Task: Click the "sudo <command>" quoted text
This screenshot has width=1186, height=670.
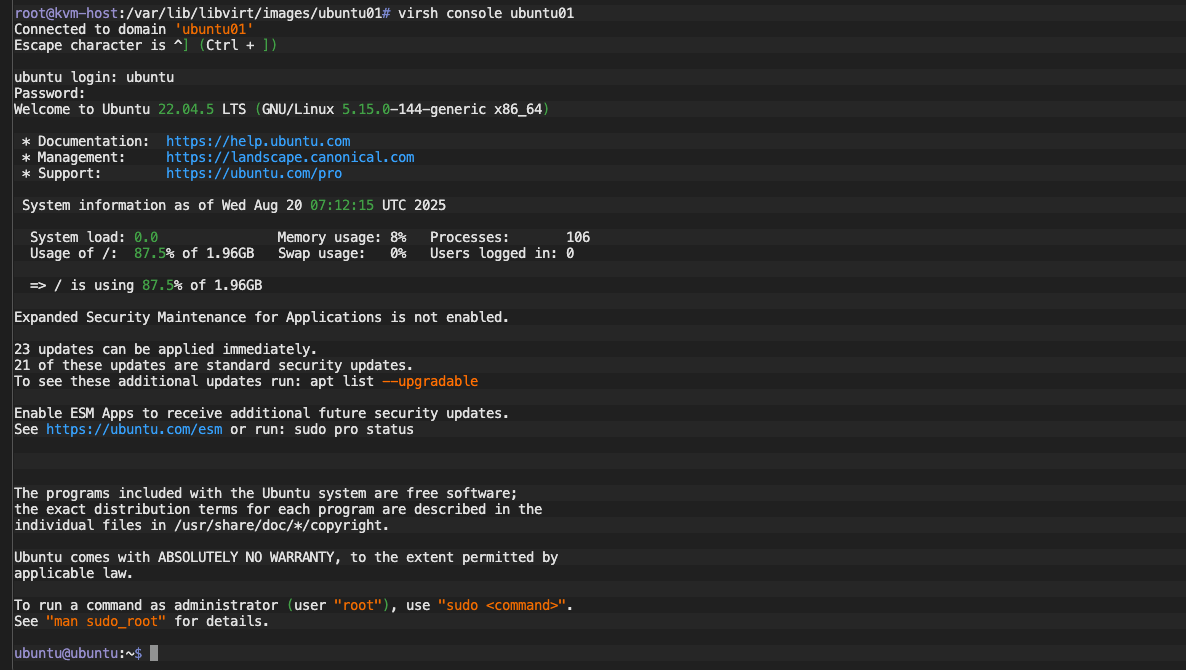Action: pyautogui.click(x=503, y=606)
